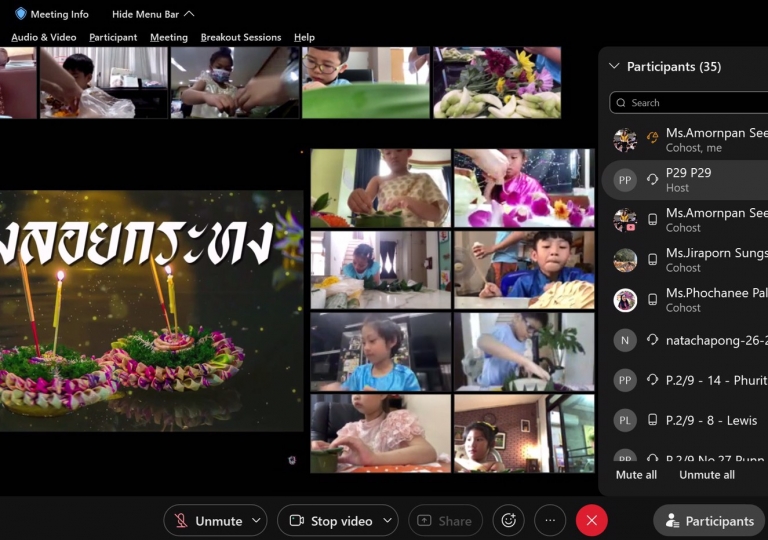768x540 pixels.
Task: Click PL avatar of P.2/9 - 8 - Lewis
Action: click(x=625, y=420)
